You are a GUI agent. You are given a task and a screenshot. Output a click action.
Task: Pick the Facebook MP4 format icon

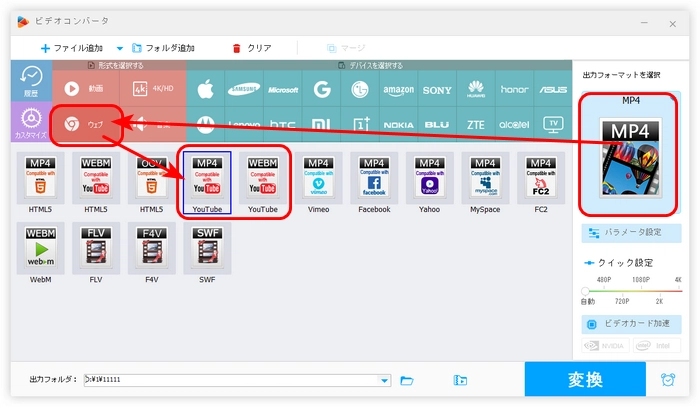coord(373,183)
